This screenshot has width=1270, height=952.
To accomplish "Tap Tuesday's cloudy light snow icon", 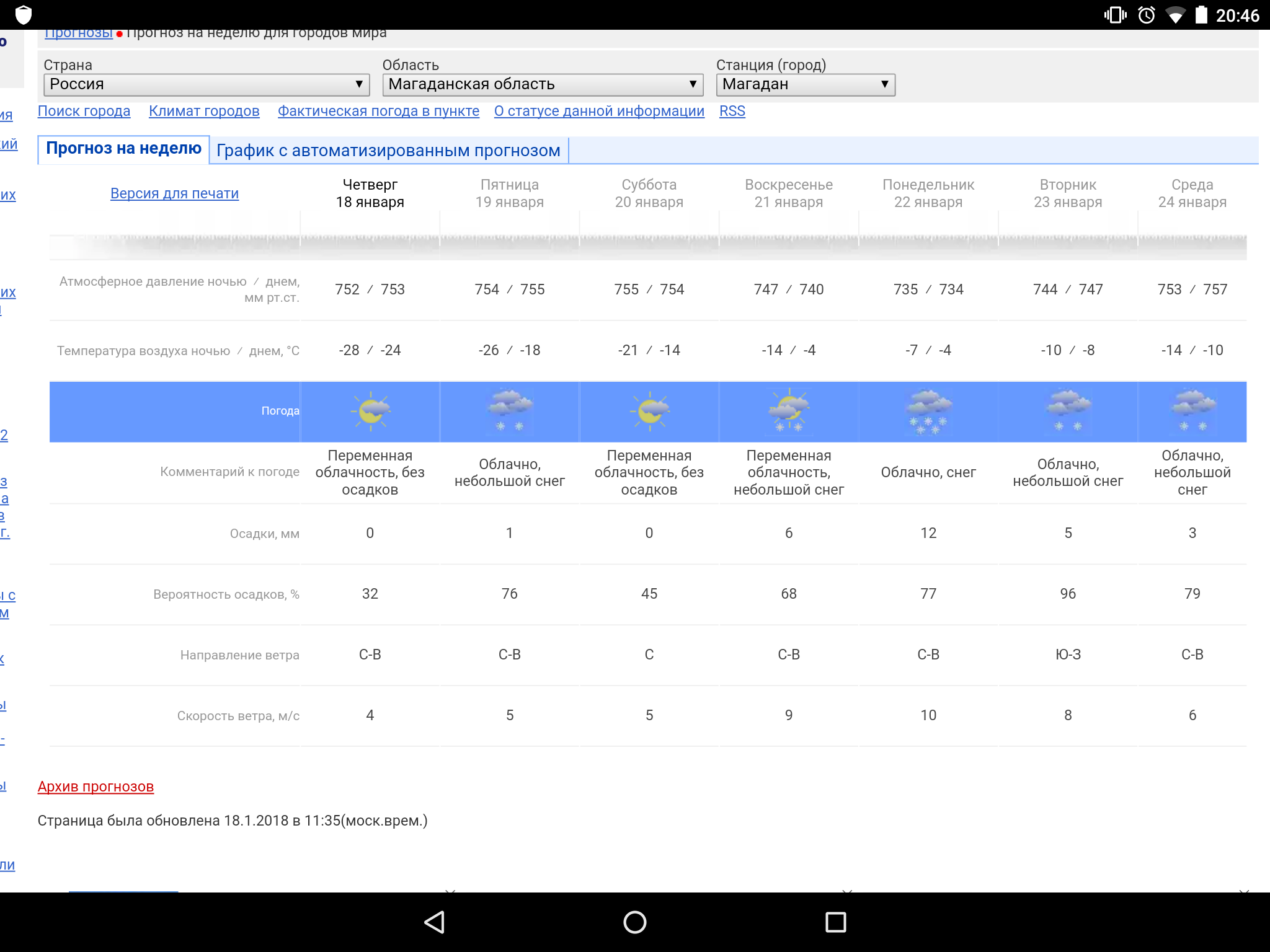I will (x=1068, y=412).
